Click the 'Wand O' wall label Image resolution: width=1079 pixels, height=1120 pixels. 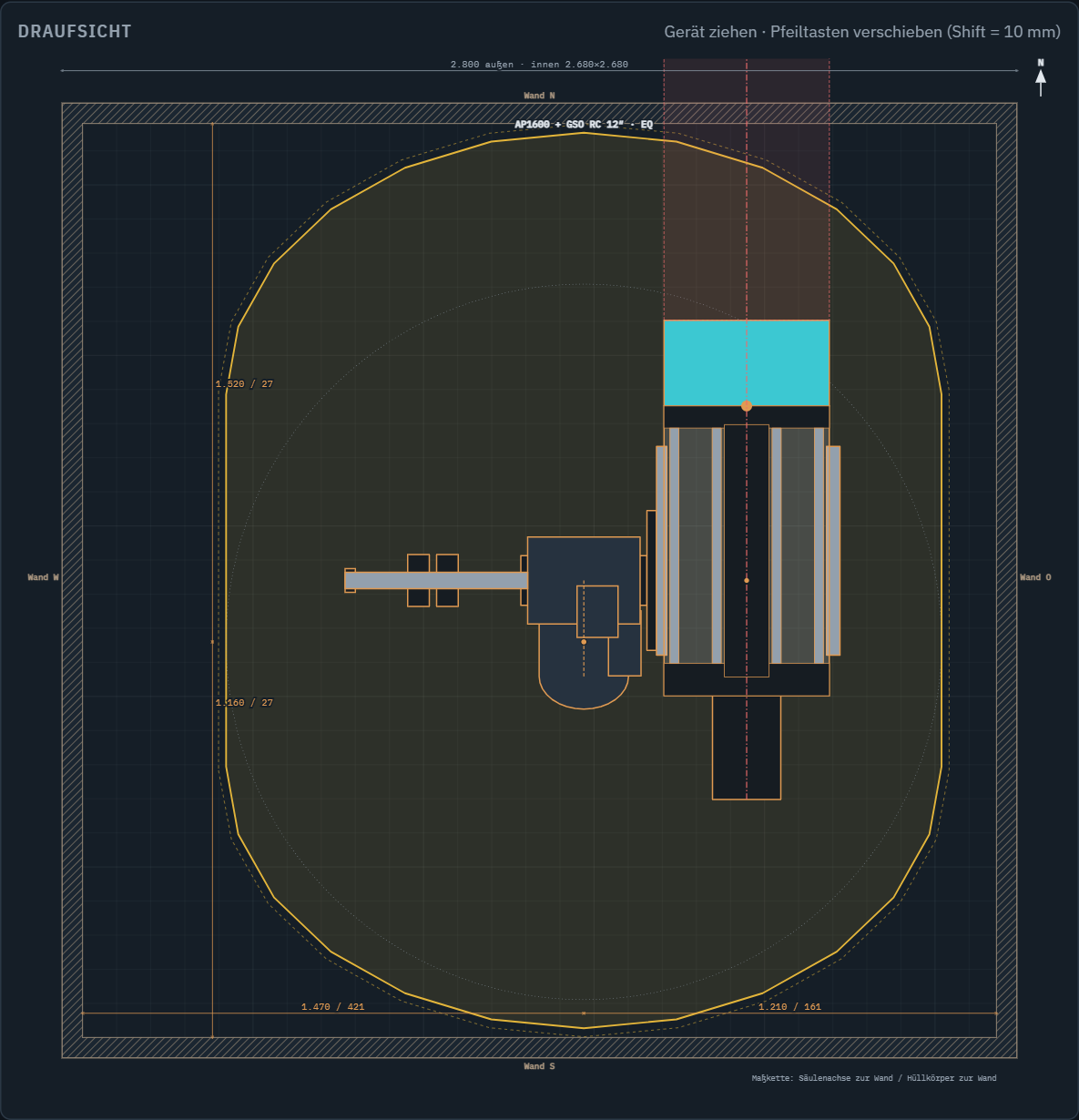pyautogui.click(x=1035, y=577)
